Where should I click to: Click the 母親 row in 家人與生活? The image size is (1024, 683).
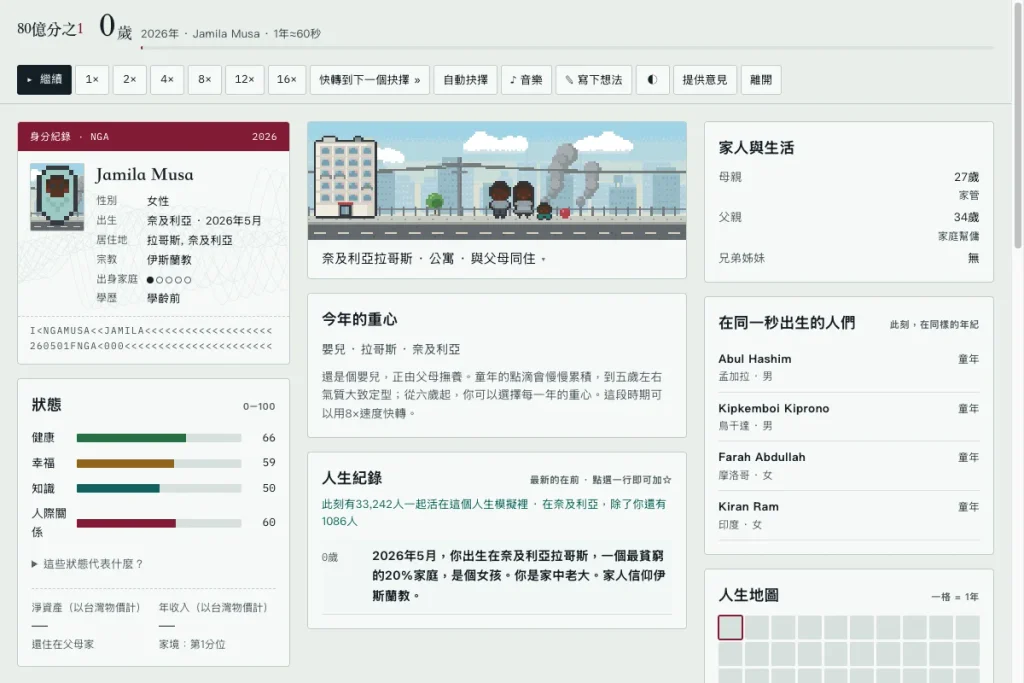pyautogui.click(x=848, y=185)
